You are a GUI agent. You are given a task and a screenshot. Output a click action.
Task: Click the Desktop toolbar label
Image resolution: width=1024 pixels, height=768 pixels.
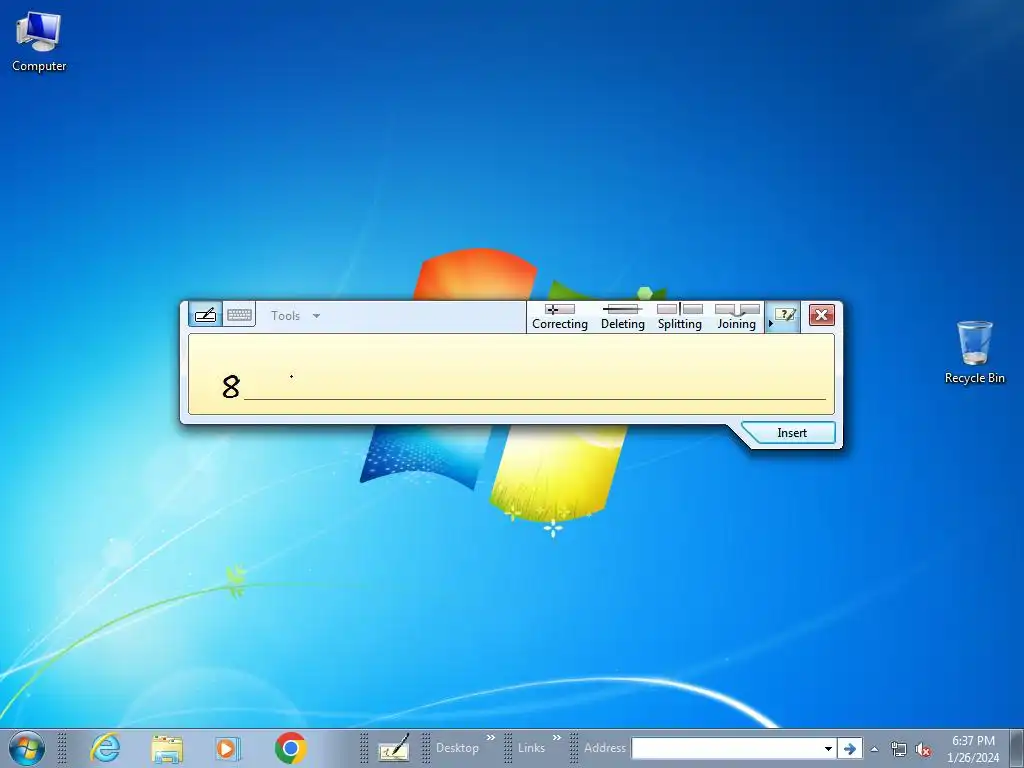tap(457, 748)
